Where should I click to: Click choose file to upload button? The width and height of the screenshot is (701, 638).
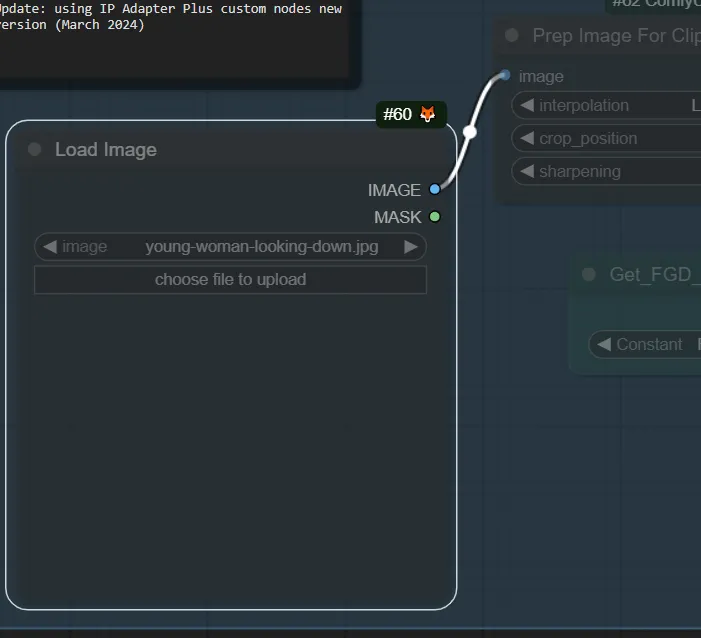[230, 280]
